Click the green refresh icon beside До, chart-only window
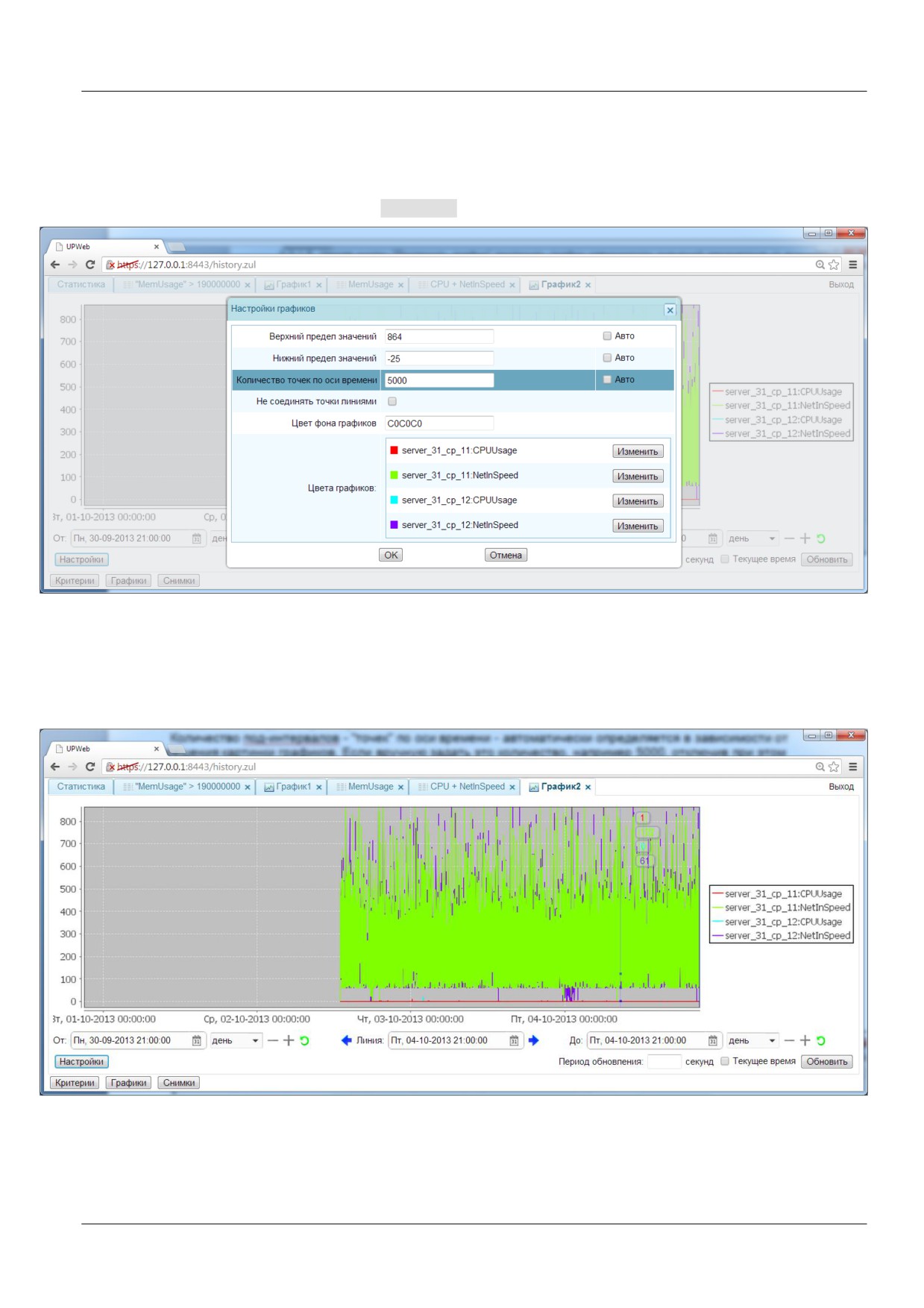This screenshot has height=1308, width=924. 821,1040
